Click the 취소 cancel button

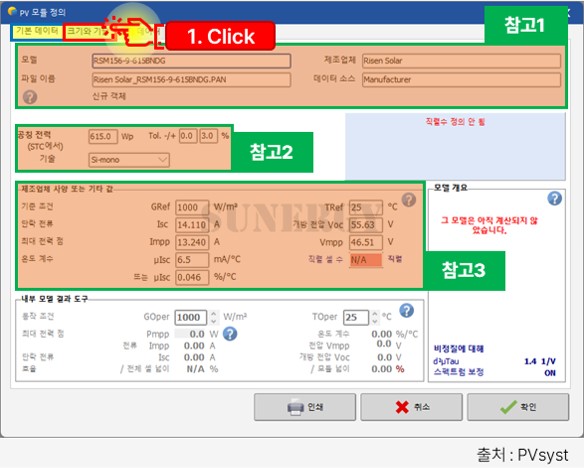pos(412,407)
